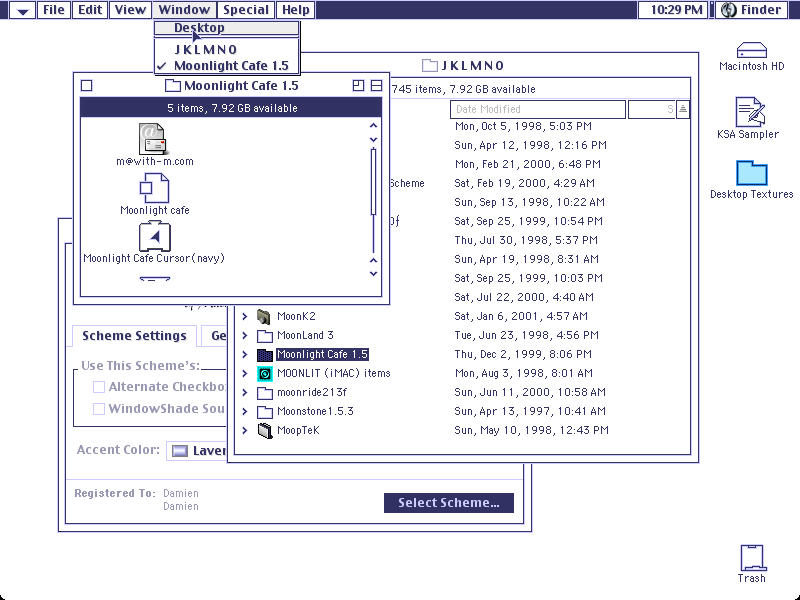Click the MOONLIT (iMAC) items icon
The height and width of the screenshot is (600, 800).
(x=264, y=373)
